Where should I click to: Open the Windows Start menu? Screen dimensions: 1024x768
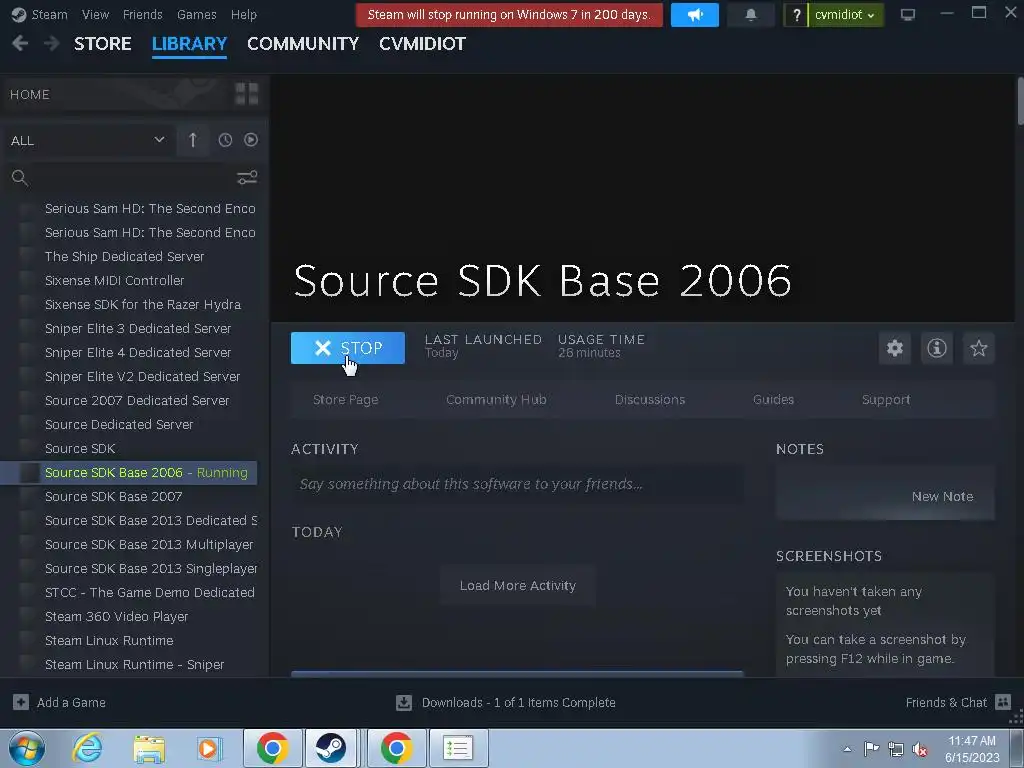[27, 748]
